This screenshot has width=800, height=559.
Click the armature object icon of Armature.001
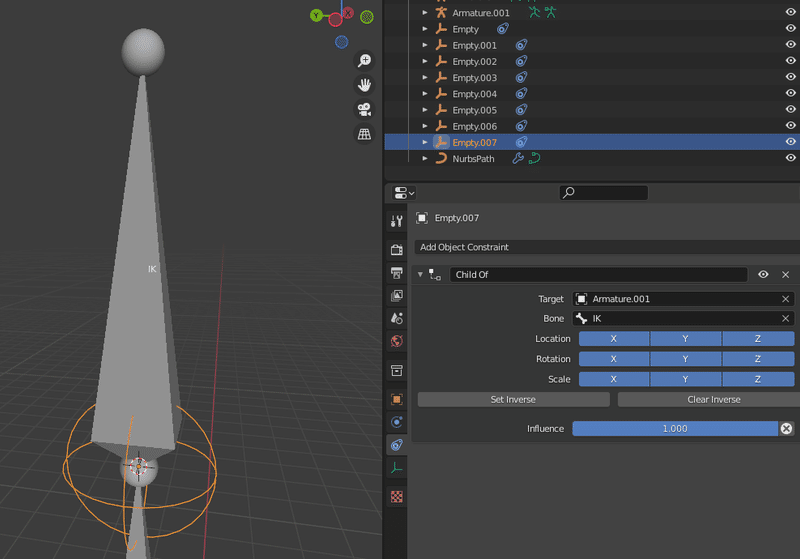pos(441,13)
